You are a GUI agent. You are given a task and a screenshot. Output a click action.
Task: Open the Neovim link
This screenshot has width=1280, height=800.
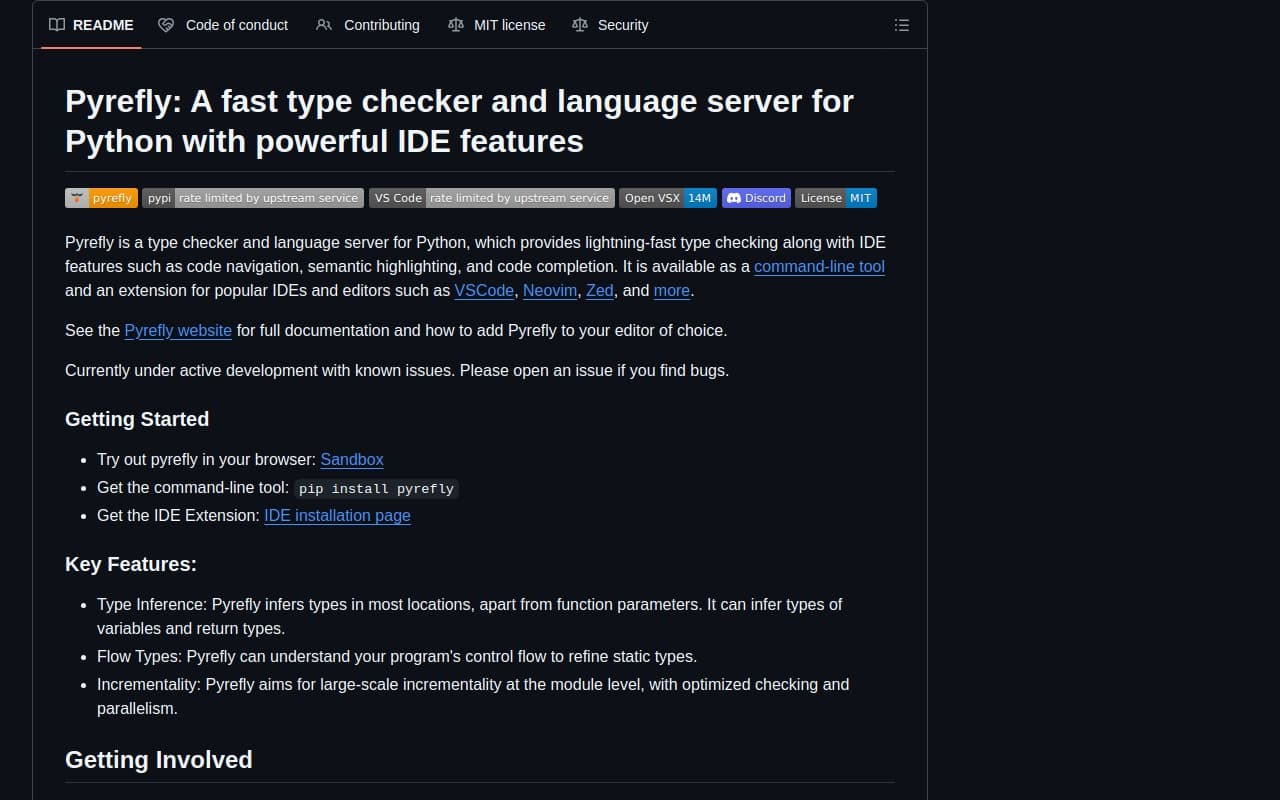550,290
